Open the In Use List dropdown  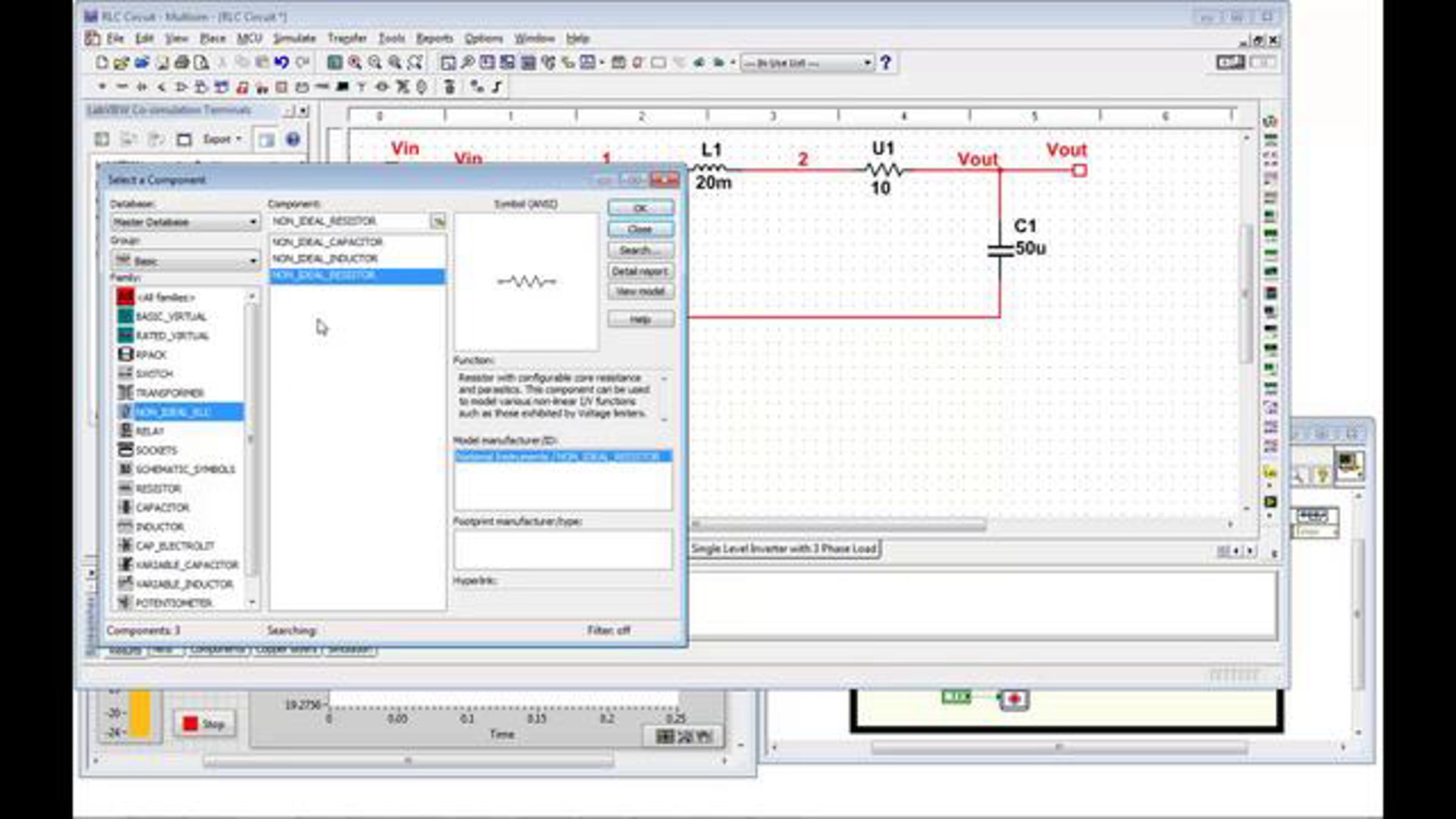pos(807,63)
